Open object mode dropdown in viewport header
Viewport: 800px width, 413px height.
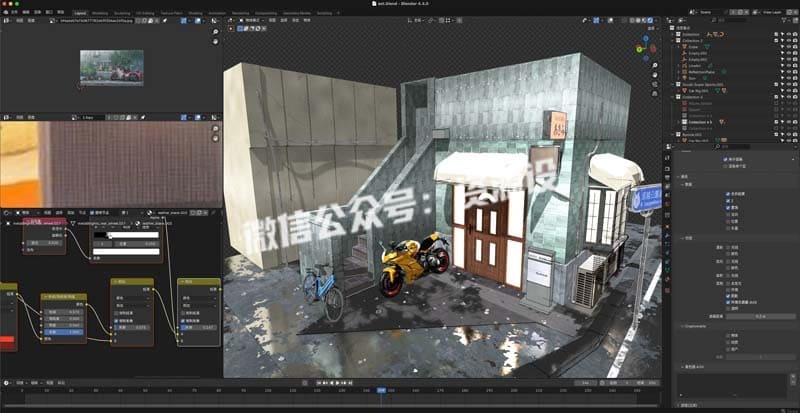252,20
